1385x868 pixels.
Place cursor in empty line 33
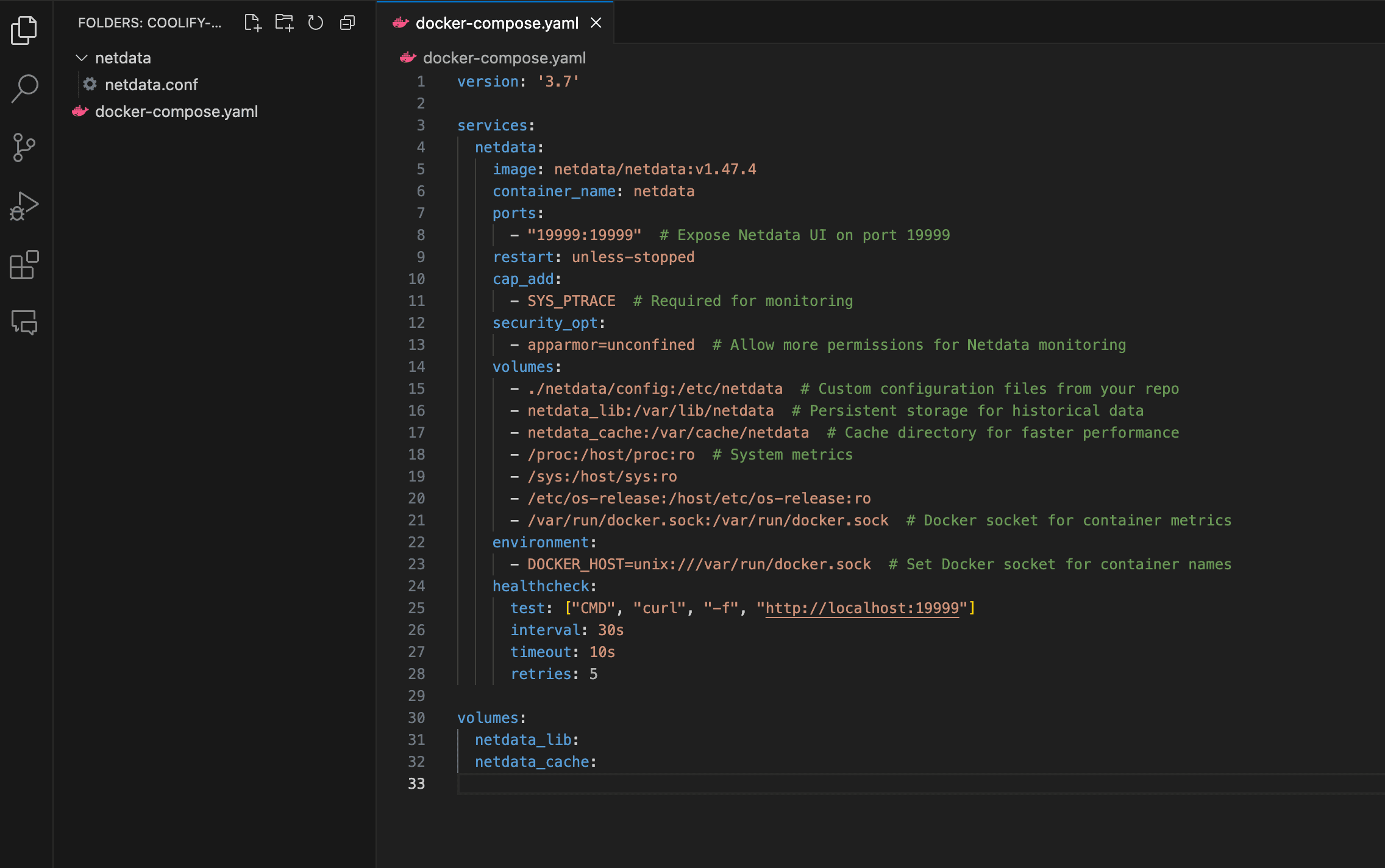tap(920, 783)
